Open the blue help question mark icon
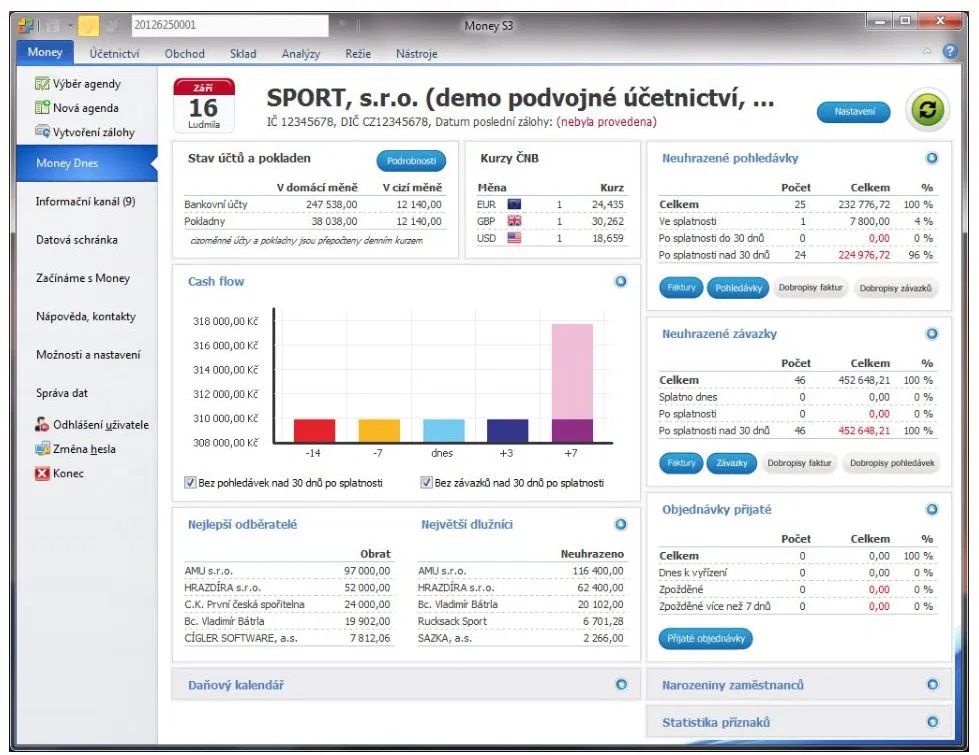 (x=950, y=52)
